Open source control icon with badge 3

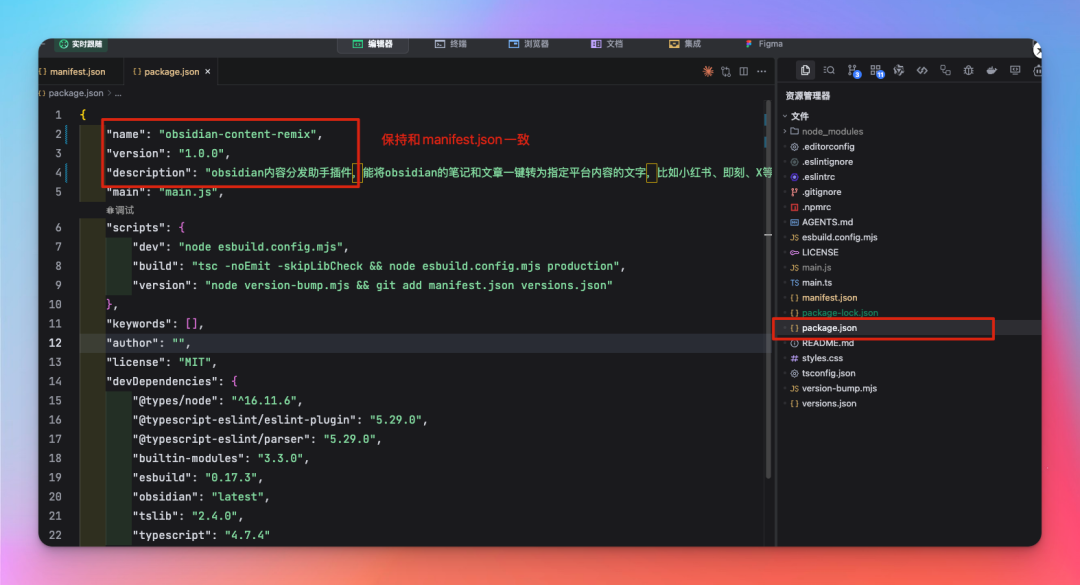click(x=853, y=71)
